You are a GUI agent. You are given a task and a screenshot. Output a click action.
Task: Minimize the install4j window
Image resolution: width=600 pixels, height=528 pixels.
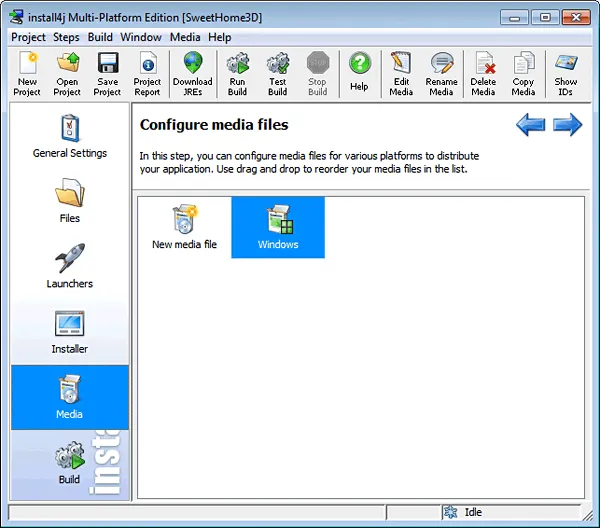point(514,18)
